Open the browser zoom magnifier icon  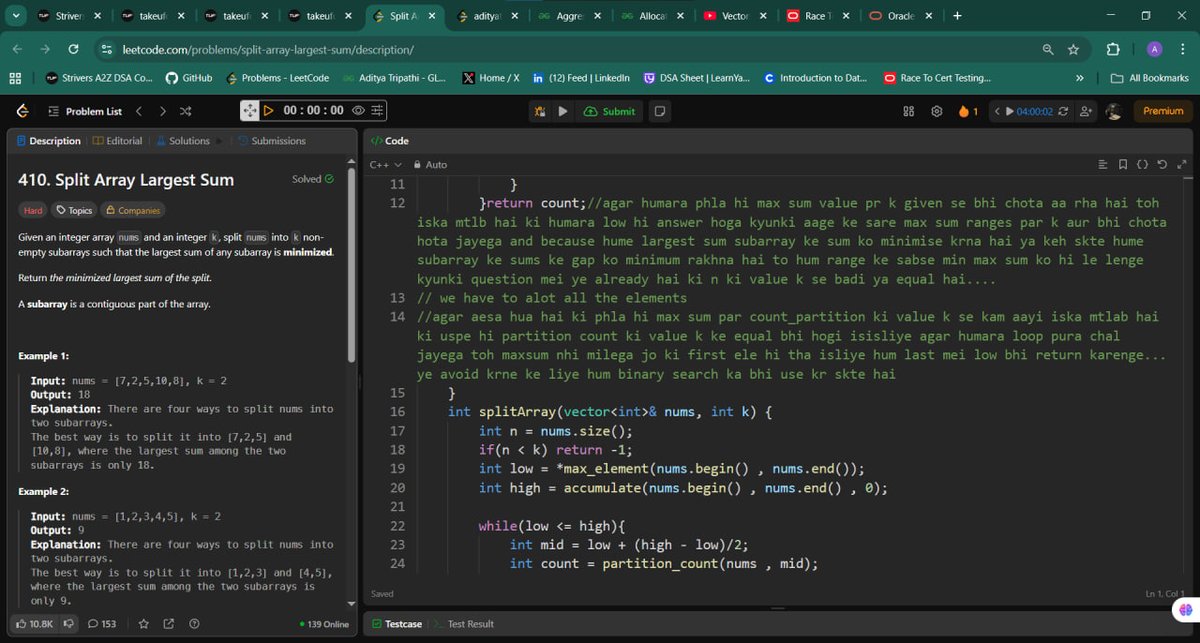[x=1048, y=49]
